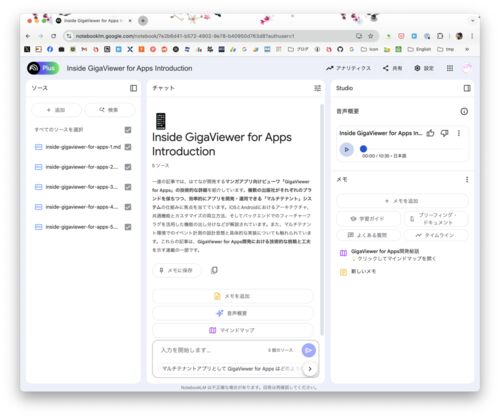This screenshot has height=418, width=500.
Task: Show next suggested question with chevron
Action: click(x=310, y=369)
